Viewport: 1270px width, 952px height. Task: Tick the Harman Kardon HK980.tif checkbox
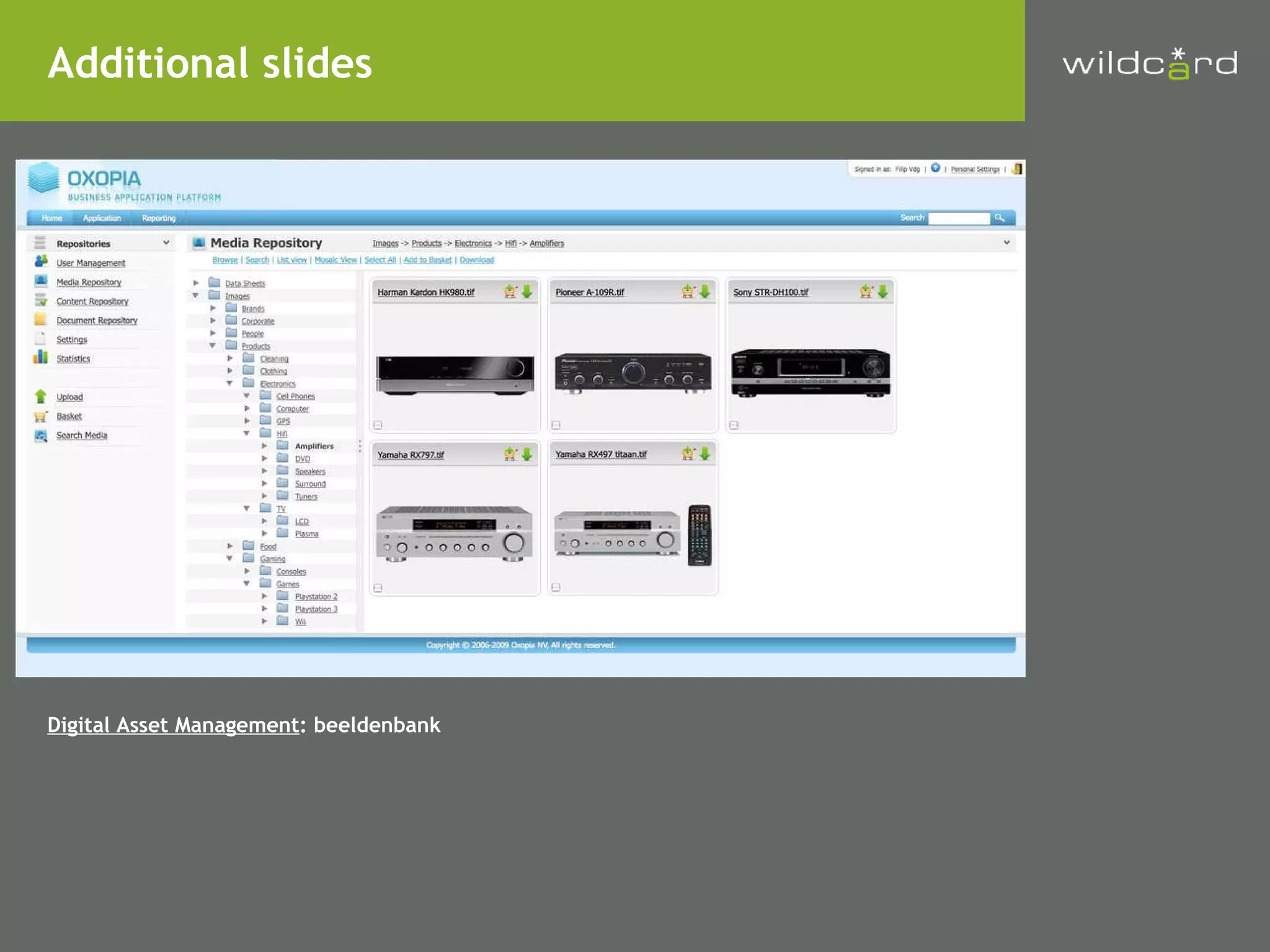coord(378,425)
